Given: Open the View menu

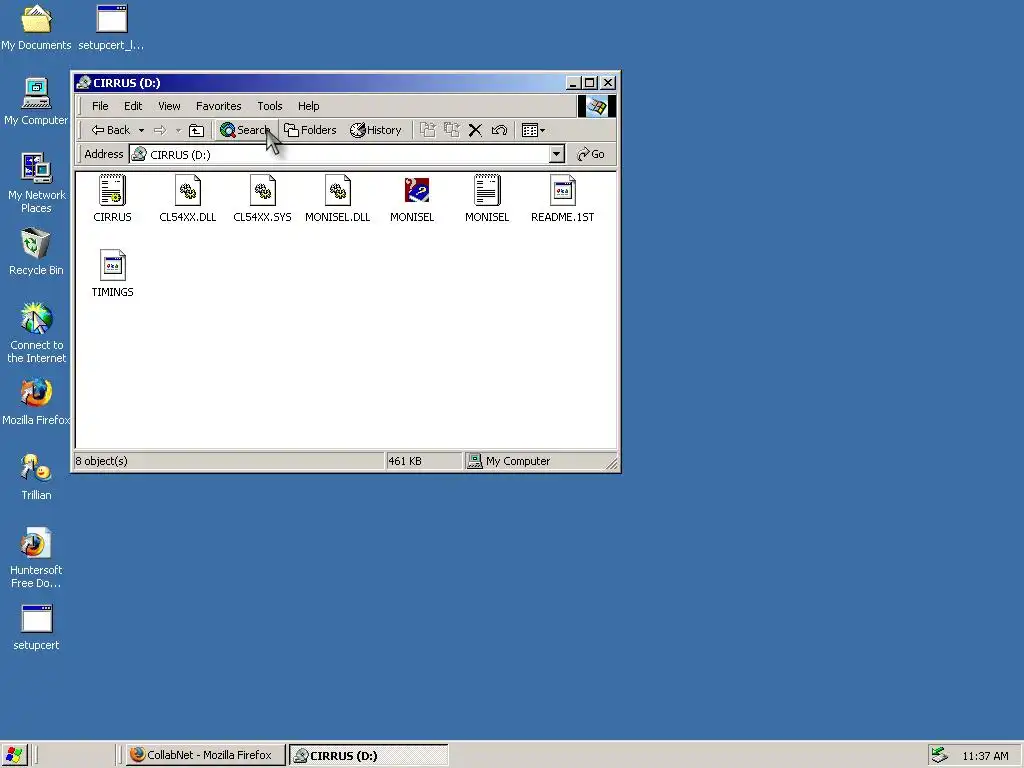Looking at the screenshot, I should [x=169, y=106].
